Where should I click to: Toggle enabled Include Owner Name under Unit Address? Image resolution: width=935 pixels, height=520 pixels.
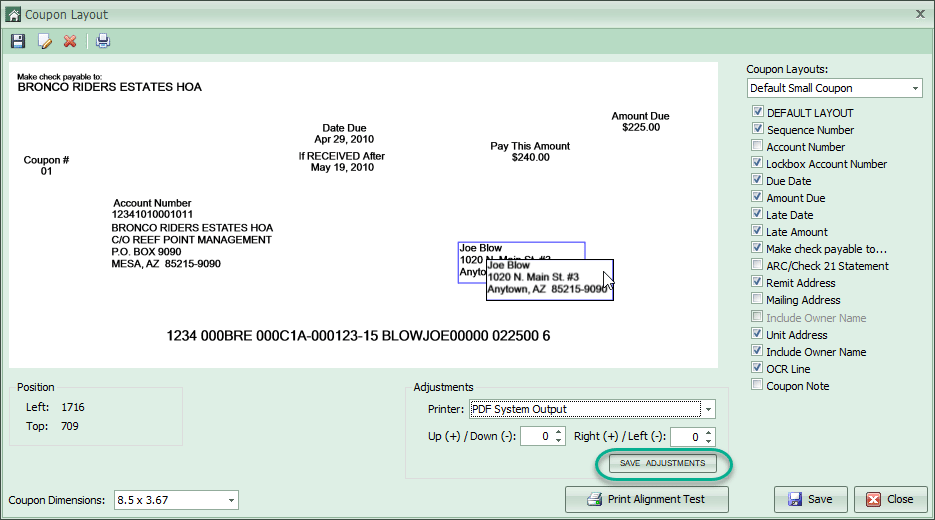click(757, 351)
